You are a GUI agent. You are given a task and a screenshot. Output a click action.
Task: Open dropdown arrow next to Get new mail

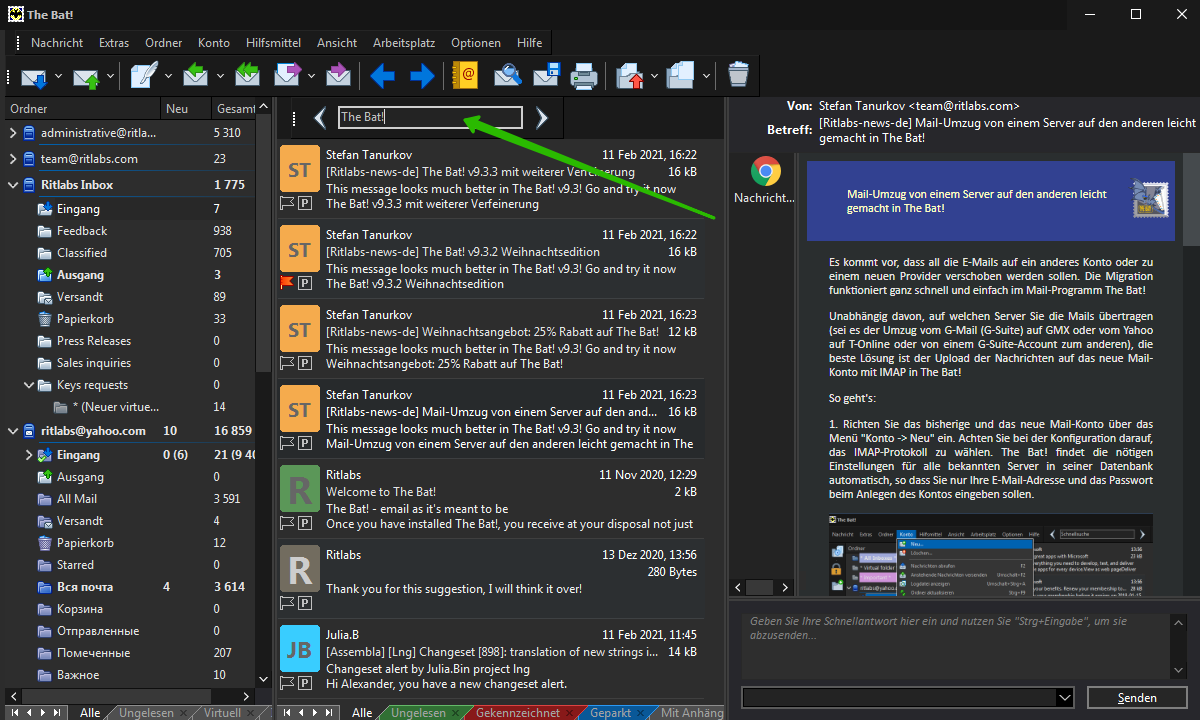59,75
